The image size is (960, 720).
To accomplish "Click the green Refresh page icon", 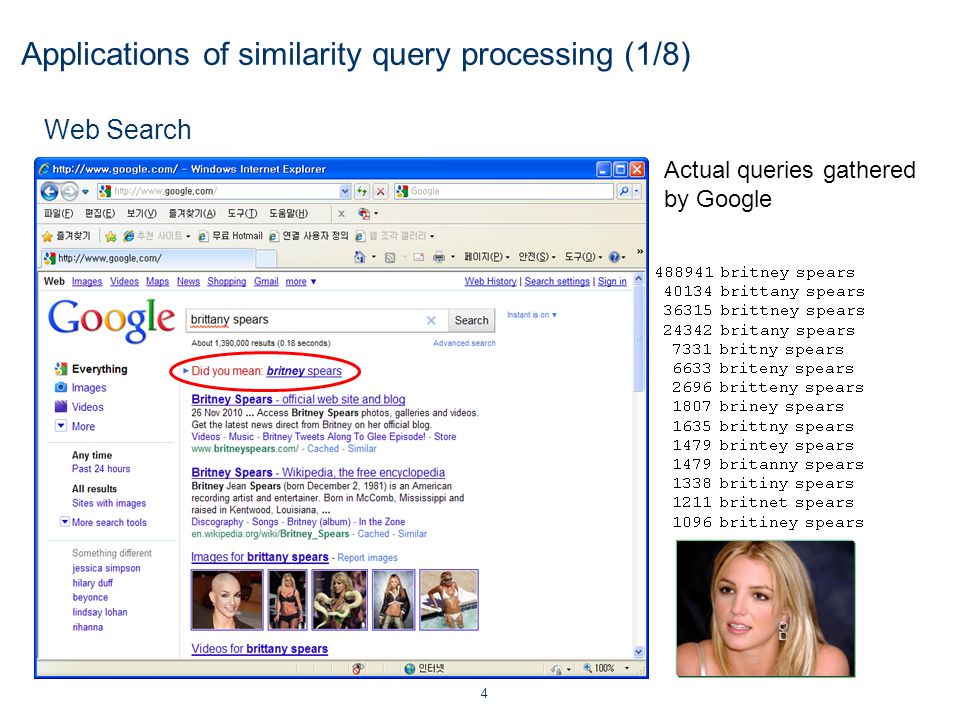I will pos(362,191).
